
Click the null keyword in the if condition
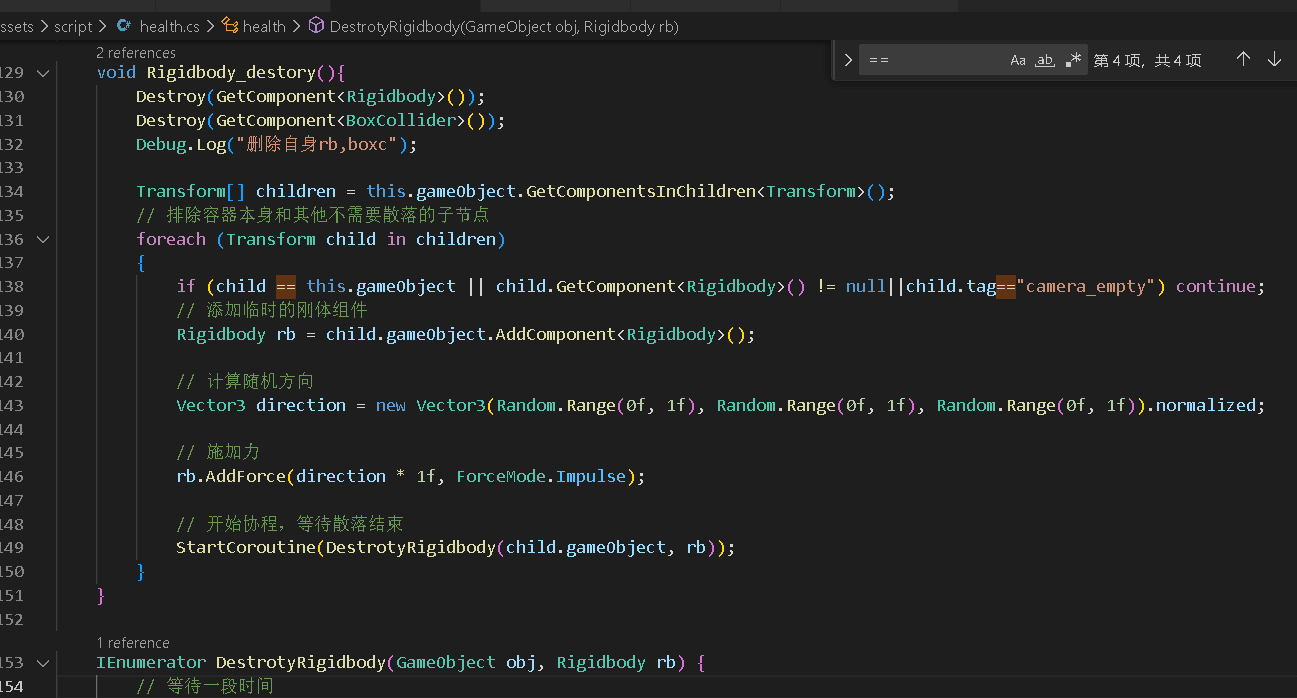866,286
